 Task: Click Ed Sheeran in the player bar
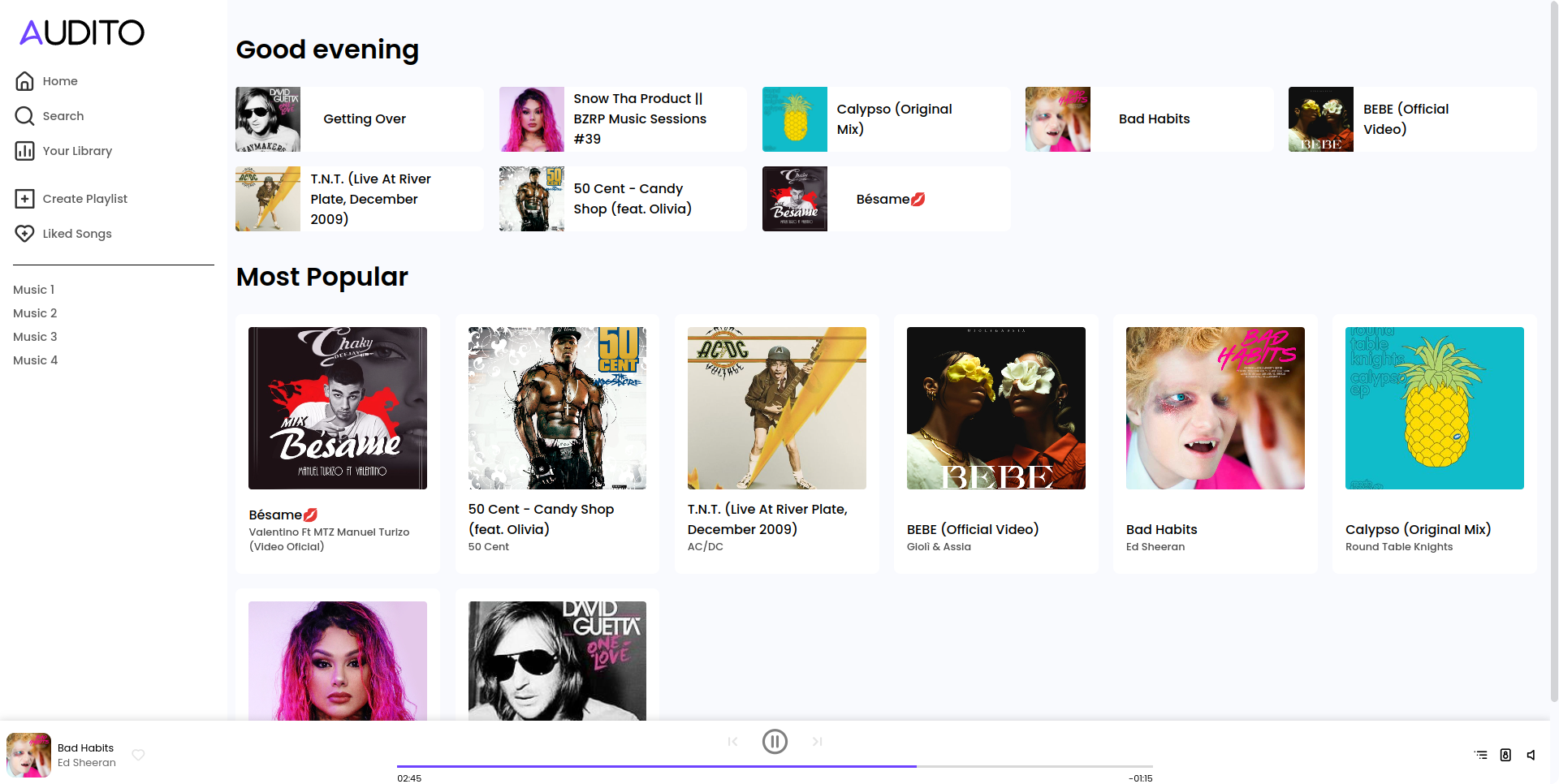(86, 763)
